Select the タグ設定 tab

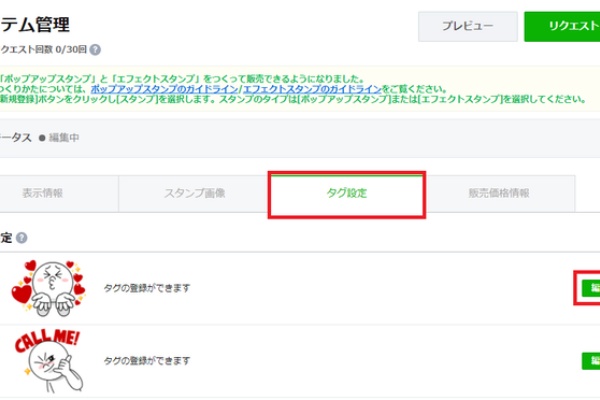click(x=347, y=194)
